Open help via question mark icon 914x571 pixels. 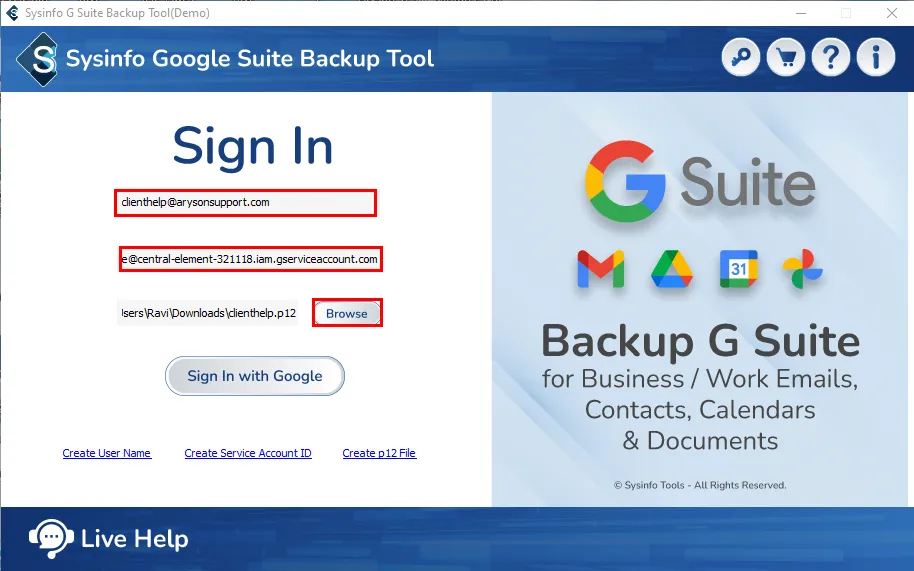(x=831, y=58)
